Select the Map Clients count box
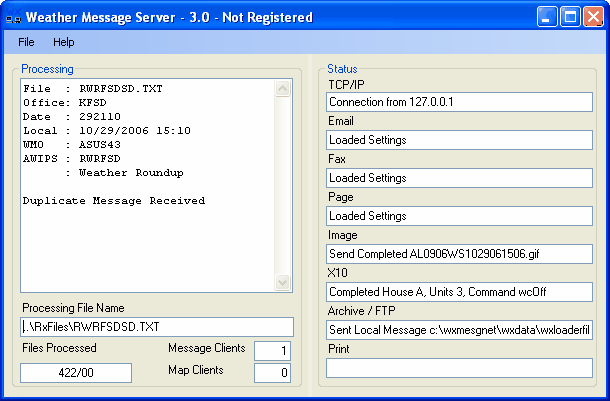This screenshot has height=401, width=610. (272, 373)
